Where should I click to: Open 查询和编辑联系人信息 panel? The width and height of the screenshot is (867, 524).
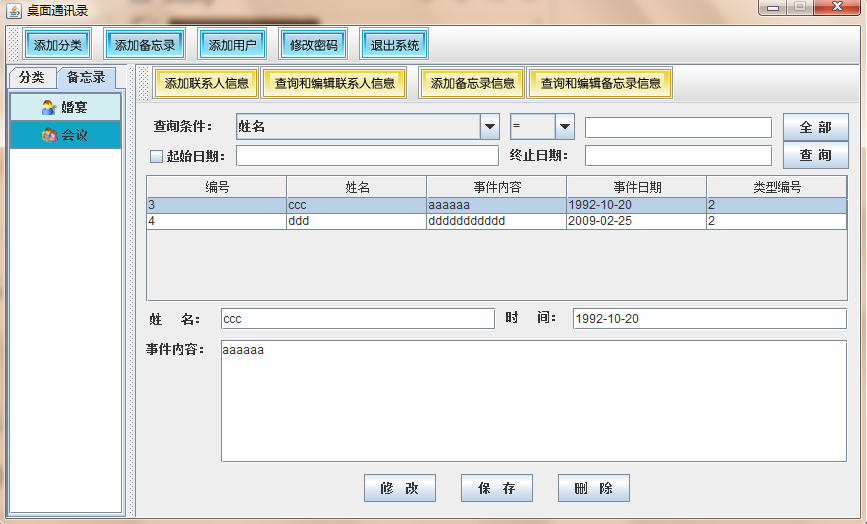[x=335, y=83]
